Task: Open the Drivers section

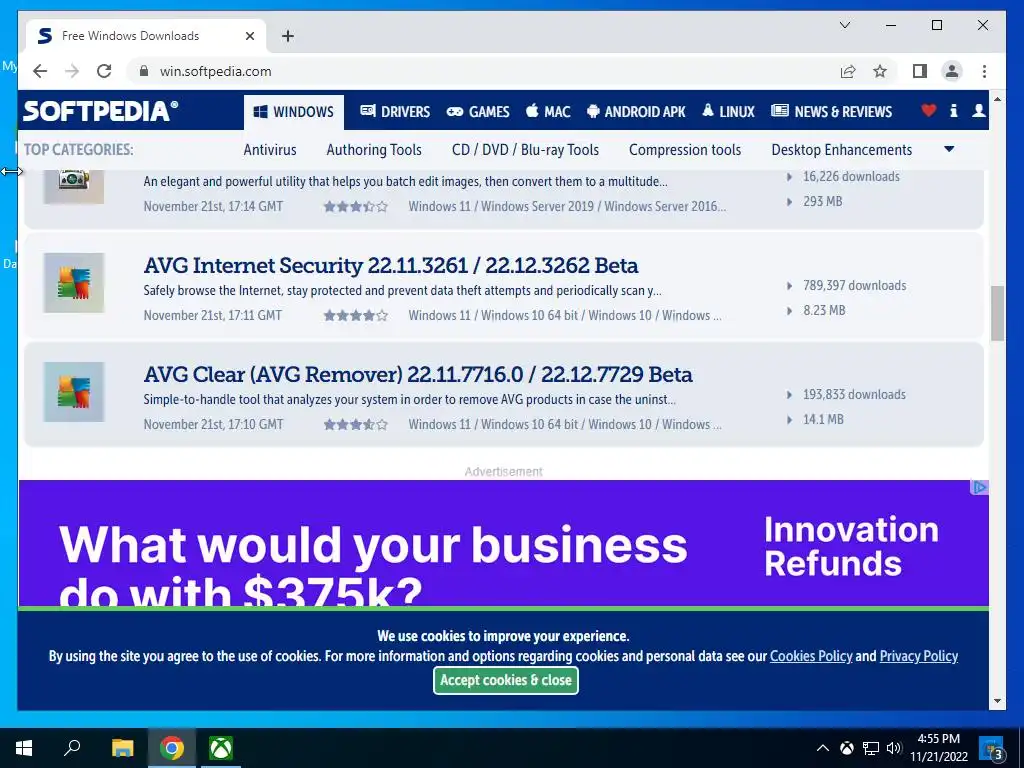Action: coord(395,112)
